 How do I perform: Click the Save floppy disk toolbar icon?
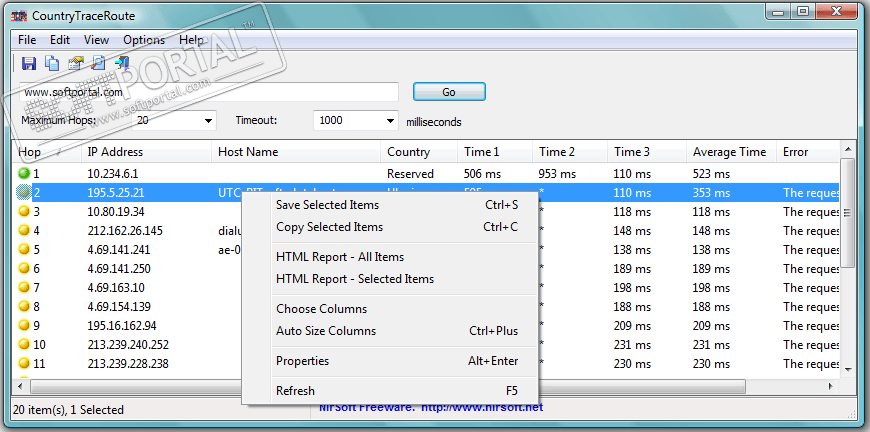coord(29,63)
